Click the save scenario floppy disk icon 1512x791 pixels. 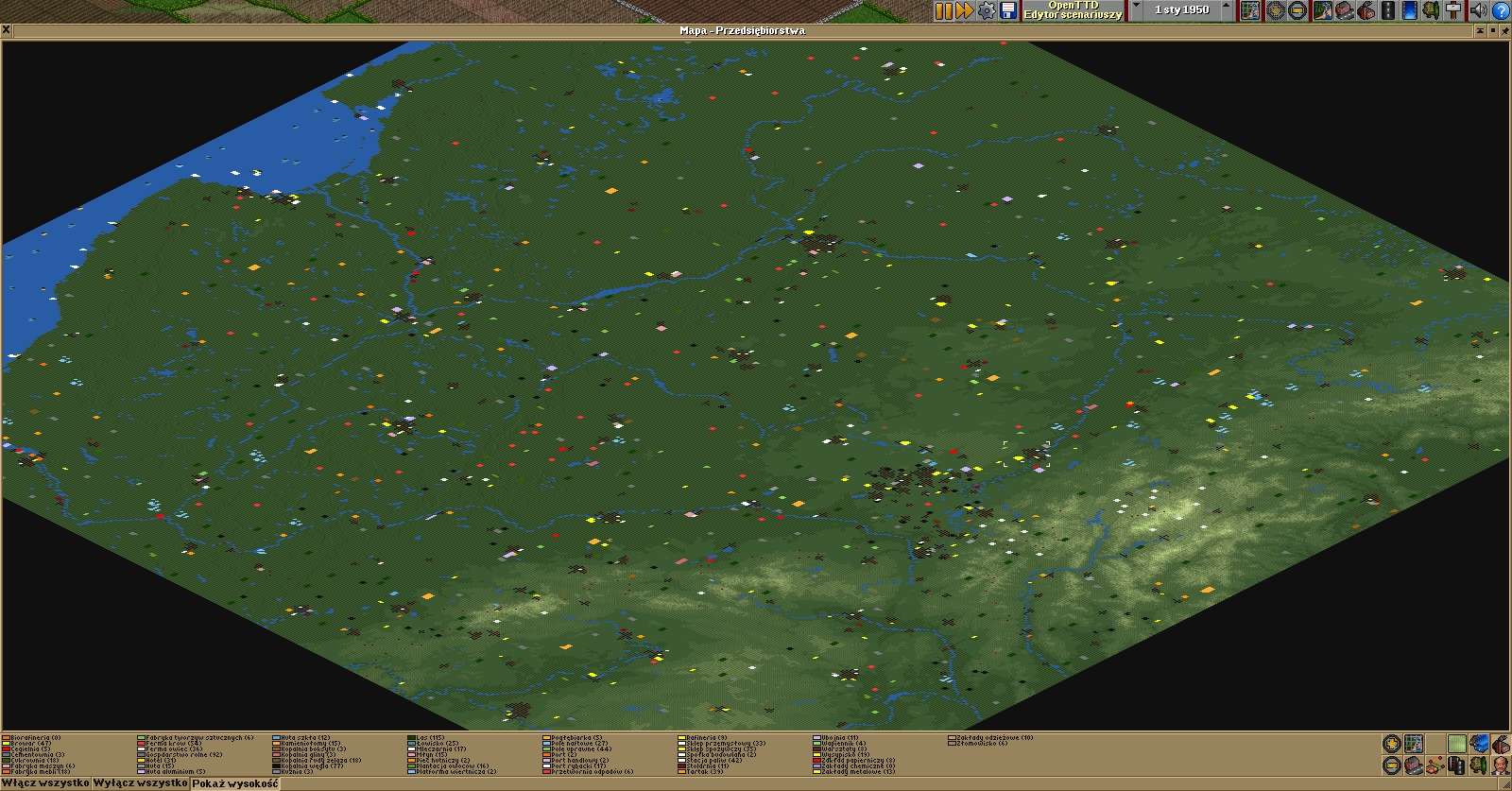point(1008,10)
